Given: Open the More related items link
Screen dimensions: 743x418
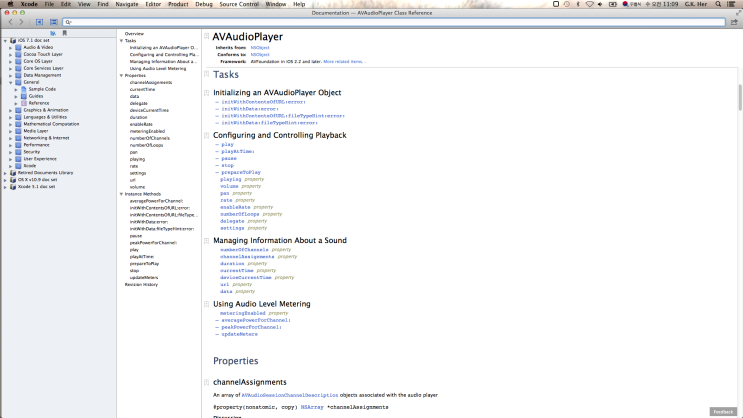Looking at the screenshot, I should [344, 62].
